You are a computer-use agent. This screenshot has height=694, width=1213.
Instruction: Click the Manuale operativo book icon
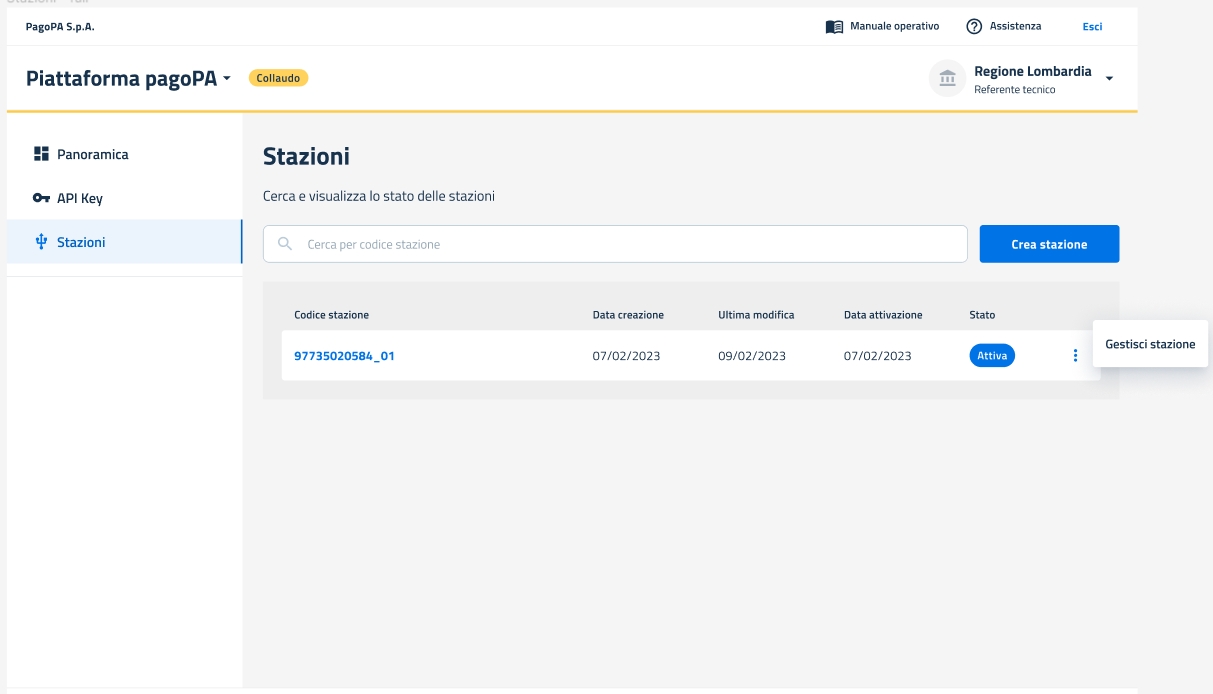coord(834,27)
